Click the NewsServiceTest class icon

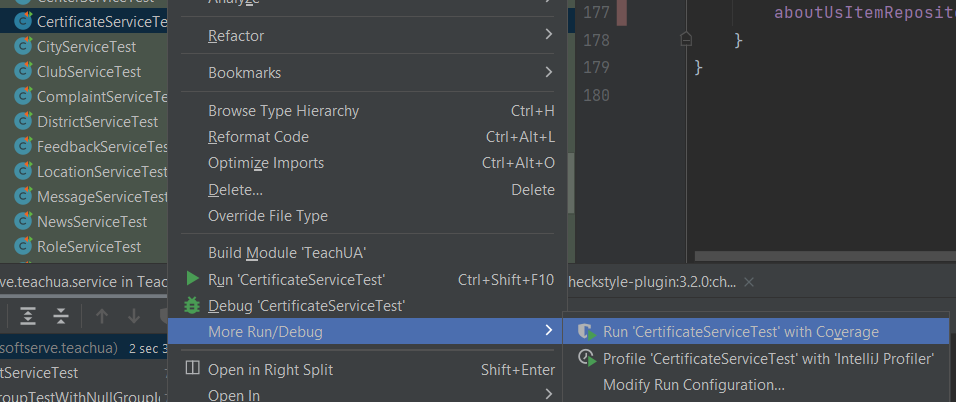click(23, 221)
